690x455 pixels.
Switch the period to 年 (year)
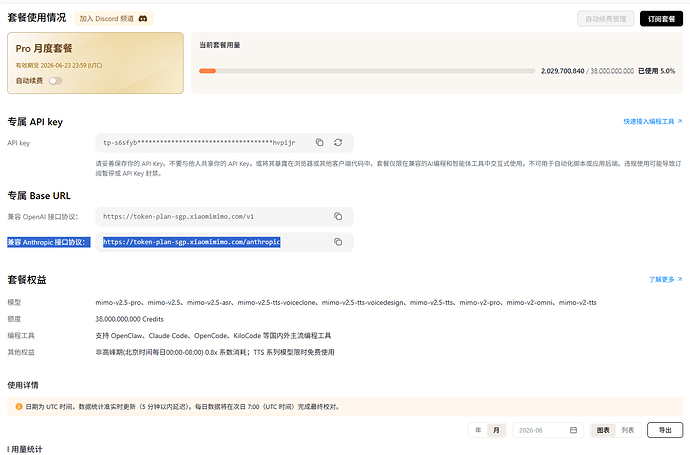point(478,430)
